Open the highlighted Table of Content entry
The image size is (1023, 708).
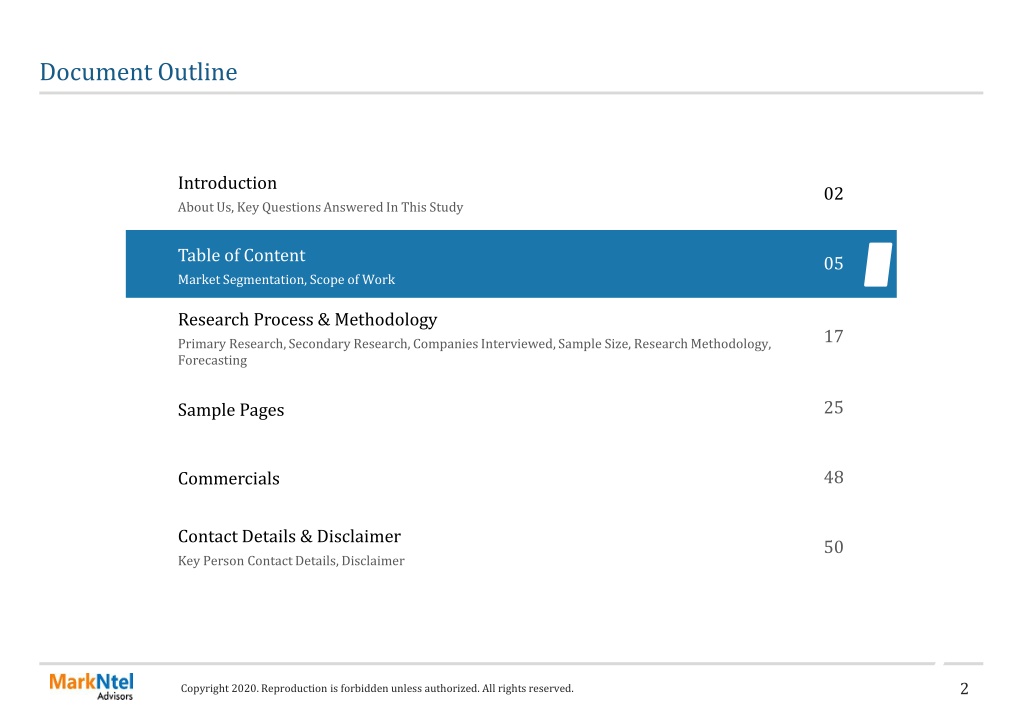click(x=511, y=264)
